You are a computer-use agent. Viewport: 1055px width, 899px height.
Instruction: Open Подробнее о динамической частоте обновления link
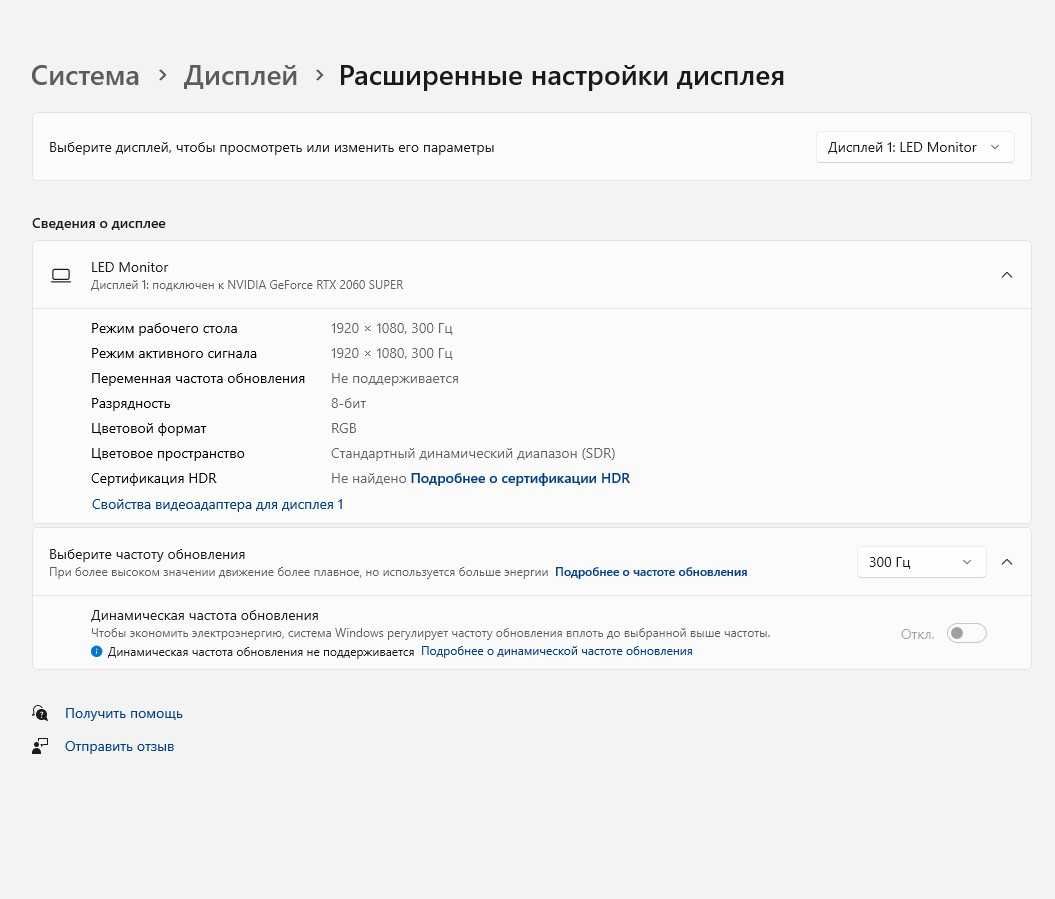pos(556,651)
